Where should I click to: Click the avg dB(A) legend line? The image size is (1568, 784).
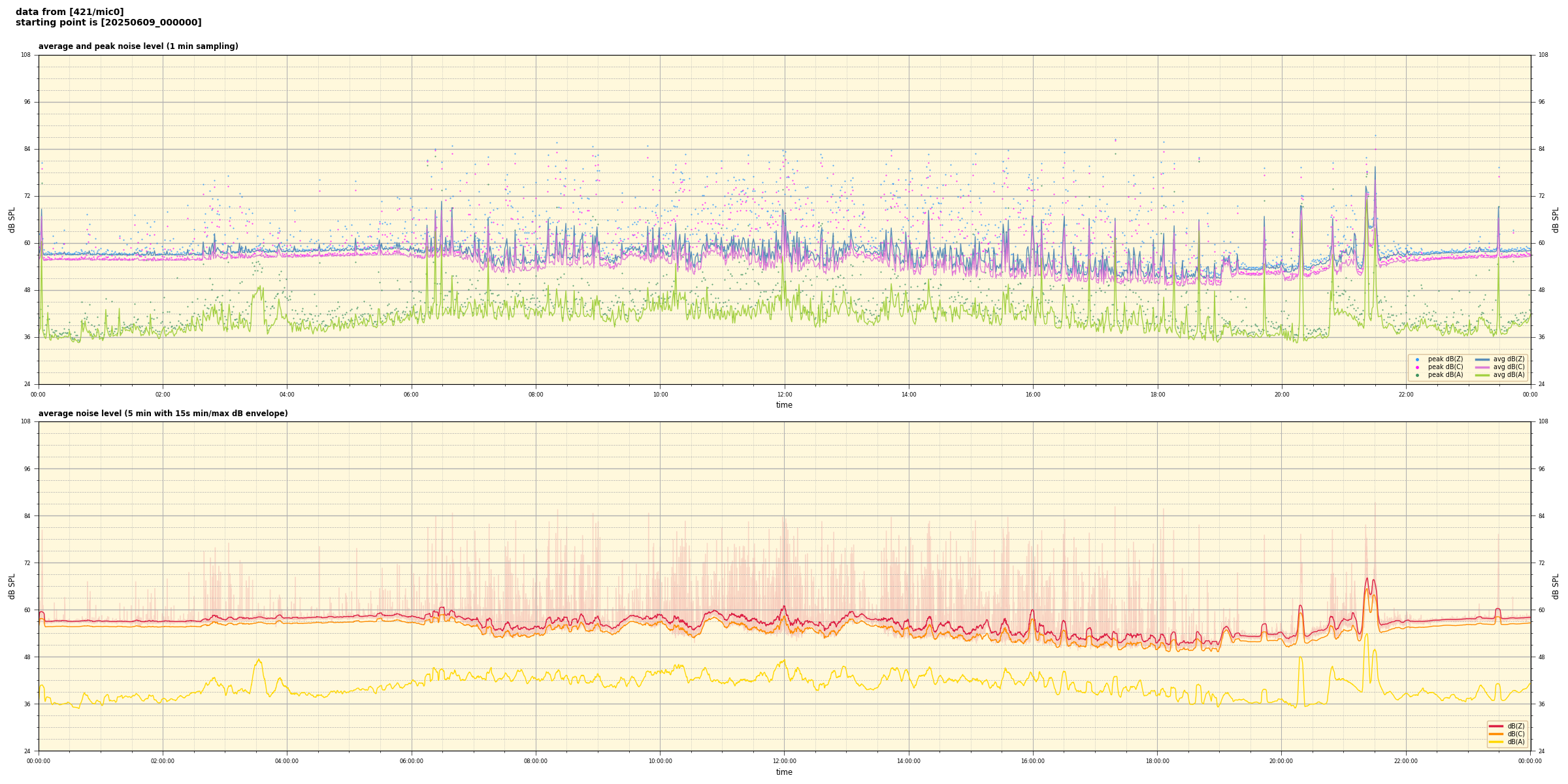1482,375
